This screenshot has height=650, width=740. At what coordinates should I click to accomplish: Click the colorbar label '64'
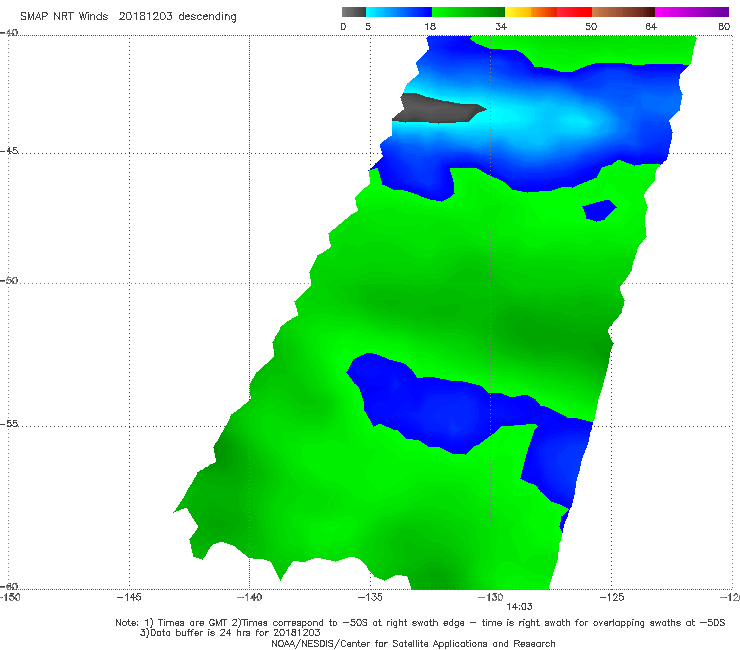pos(651,27)
